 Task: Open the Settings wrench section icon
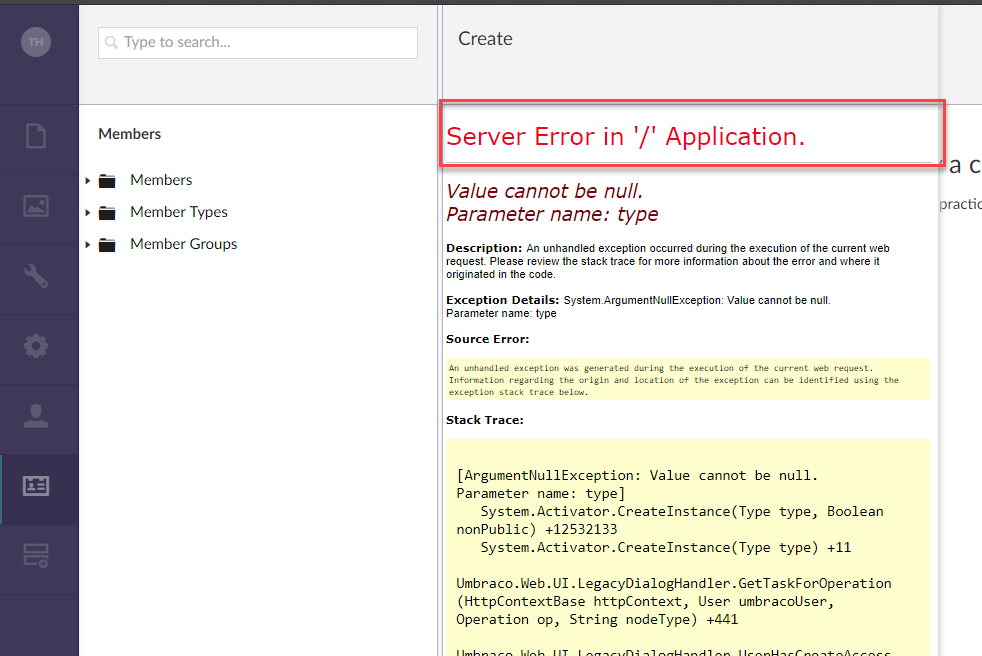36,276
